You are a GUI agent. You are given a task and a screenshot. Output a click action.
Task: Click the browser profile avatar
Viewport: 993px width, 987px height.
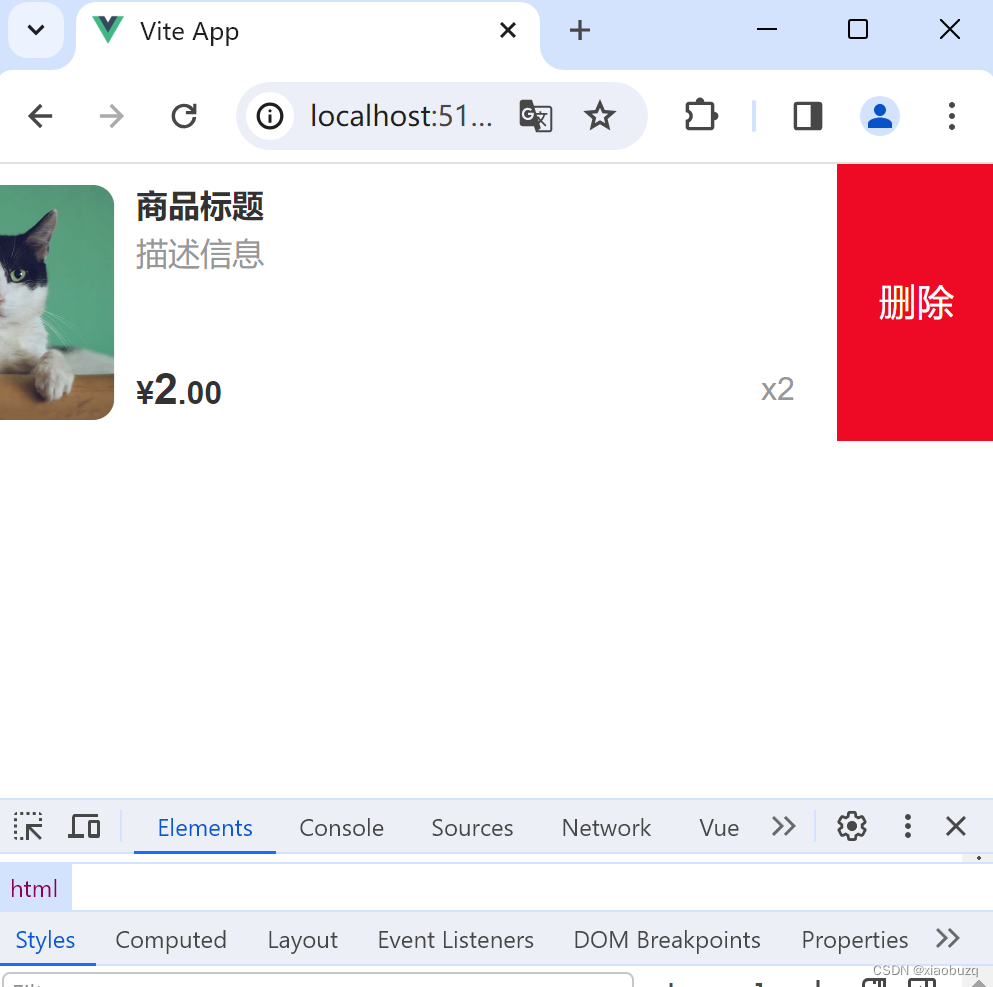pyautogui.click(x=879, y=116)
